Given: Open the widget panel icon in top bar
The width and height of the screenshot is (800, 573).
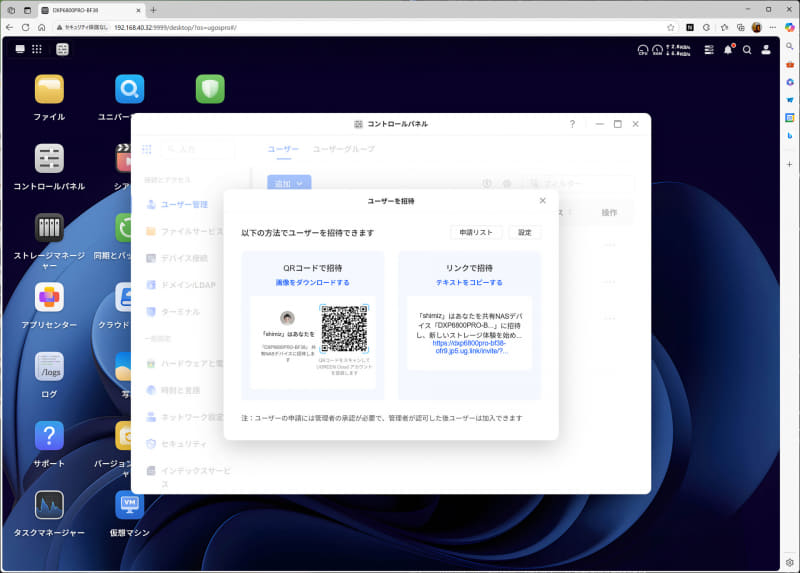Looking at the screenshot, I should pyautogui.click(x=62, y=49).
